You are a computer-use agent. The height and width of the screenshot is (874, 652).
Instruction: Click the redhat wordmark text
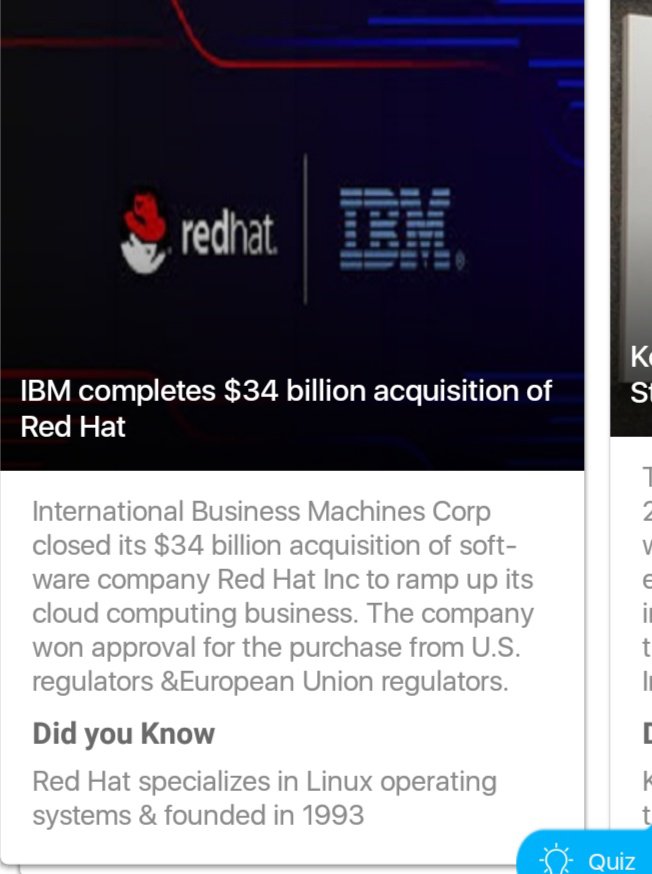[x=229, y=234]
